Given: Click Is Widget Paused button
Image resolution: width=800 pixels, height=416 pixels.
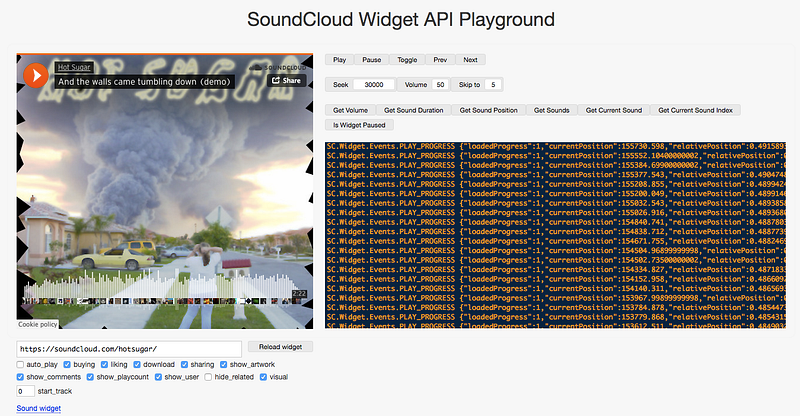Looking at the screenshot, I should click(x=359, y=125).
